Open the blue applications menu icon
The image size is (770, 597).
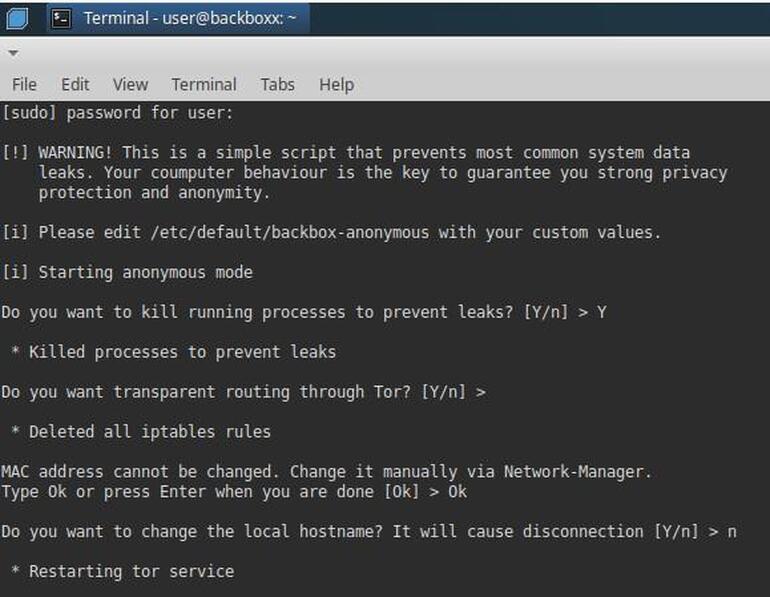click(x=17, y=19)
